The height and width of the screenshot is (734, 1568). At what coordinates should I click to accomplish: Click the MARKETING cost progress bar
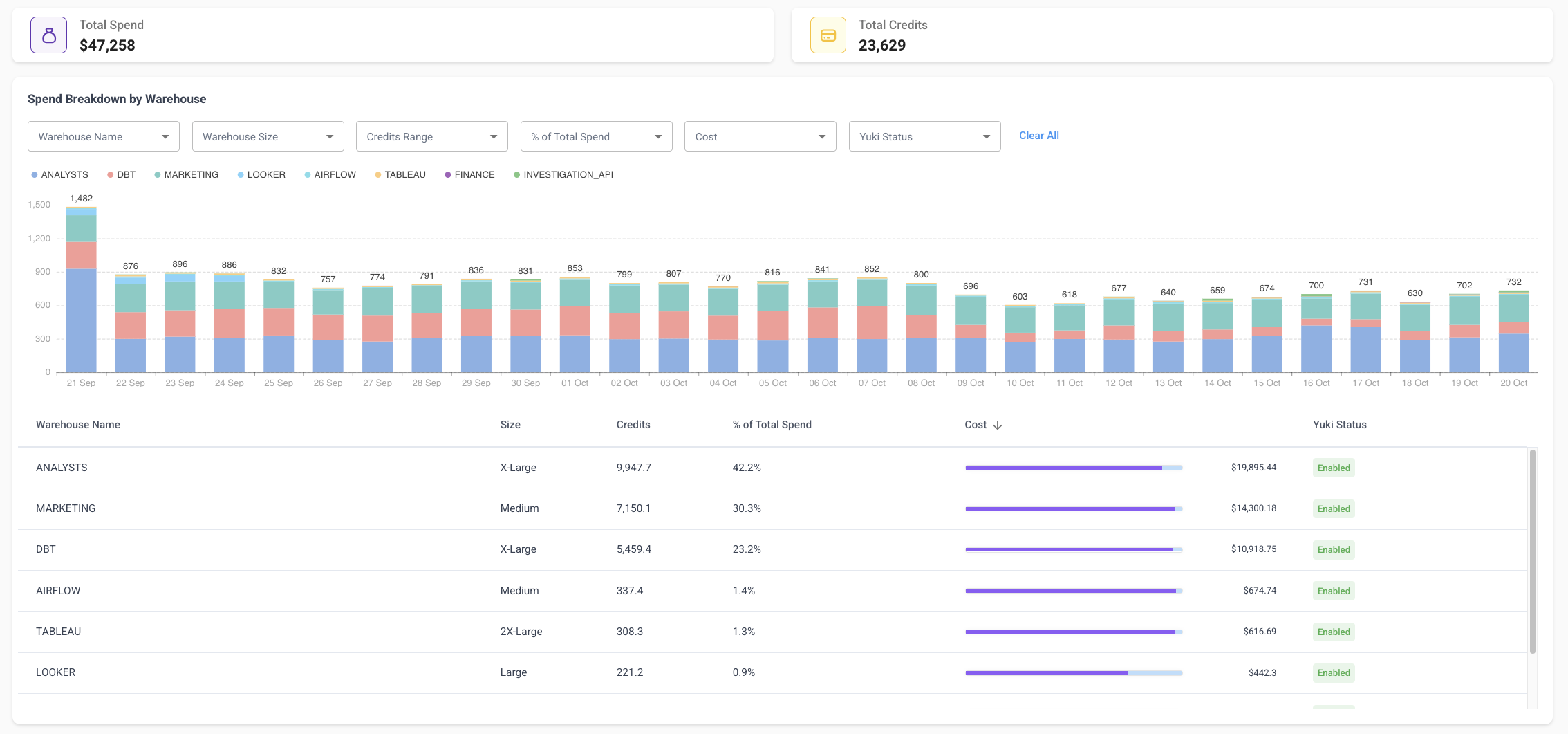pyautogui.click(x=1074, y=508)
